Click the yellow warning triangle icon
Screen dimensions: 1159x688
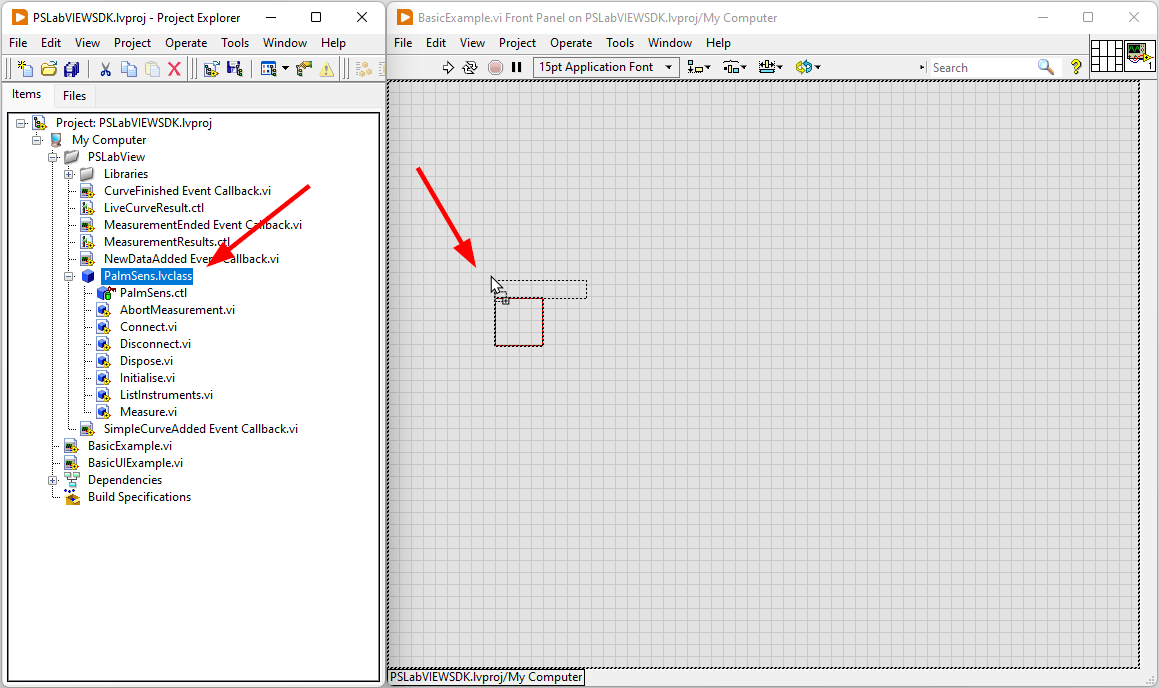tap(327, 69)
